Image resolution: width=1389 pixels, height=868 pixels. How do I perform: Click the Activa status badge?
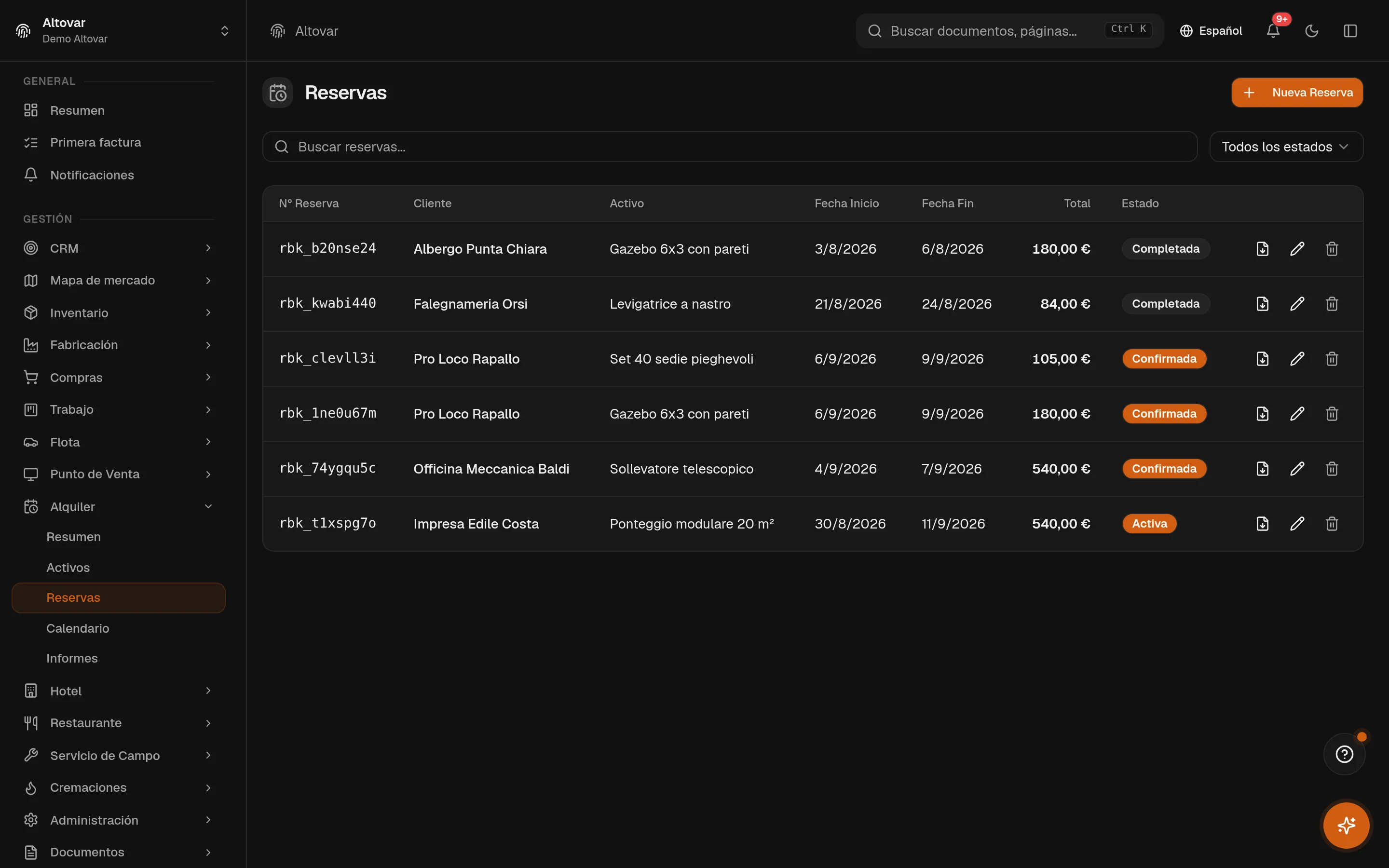[1149, 524]
